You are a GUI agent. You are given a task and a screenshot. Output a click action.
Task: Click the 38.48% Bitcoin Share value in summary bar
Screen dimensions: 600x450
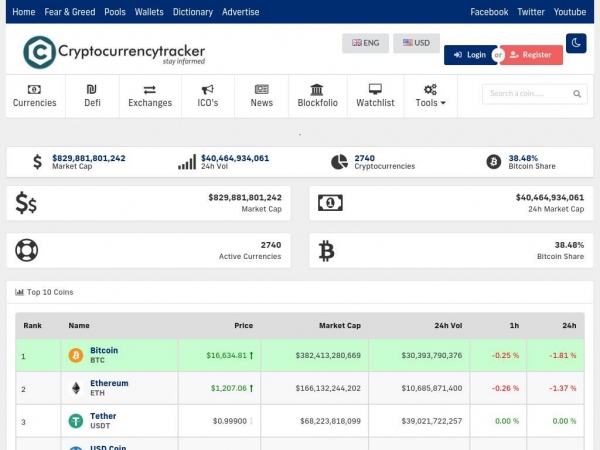[523, 158]
